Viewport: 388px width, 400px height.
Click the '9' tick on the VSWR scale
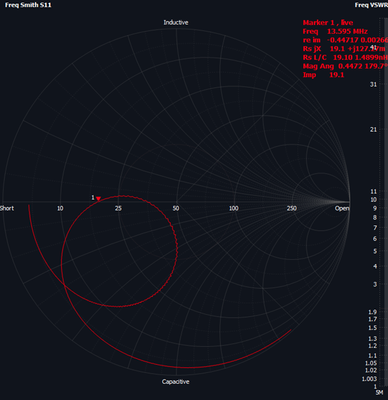(x=375, y=208)
